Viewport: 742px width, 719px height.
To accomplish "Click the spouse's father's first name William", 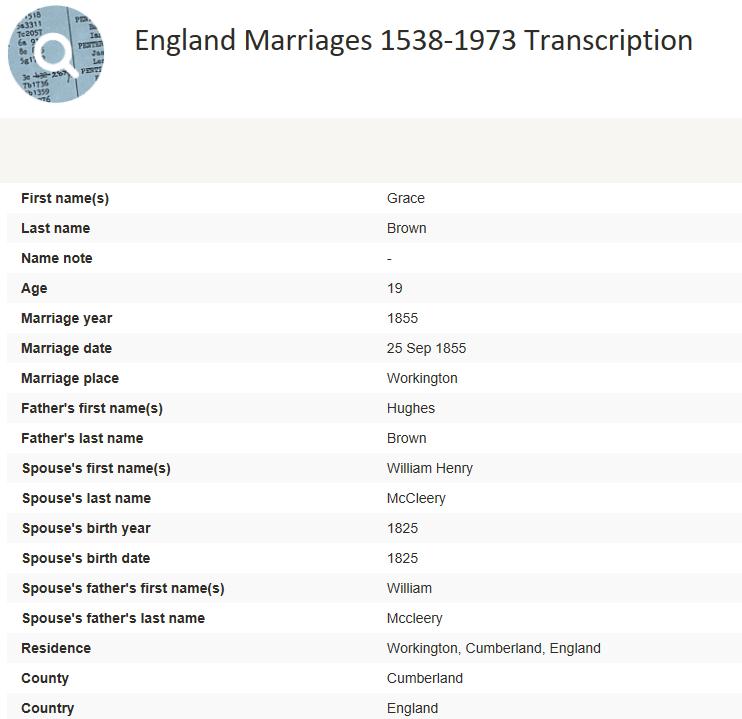I will (410, 588).
